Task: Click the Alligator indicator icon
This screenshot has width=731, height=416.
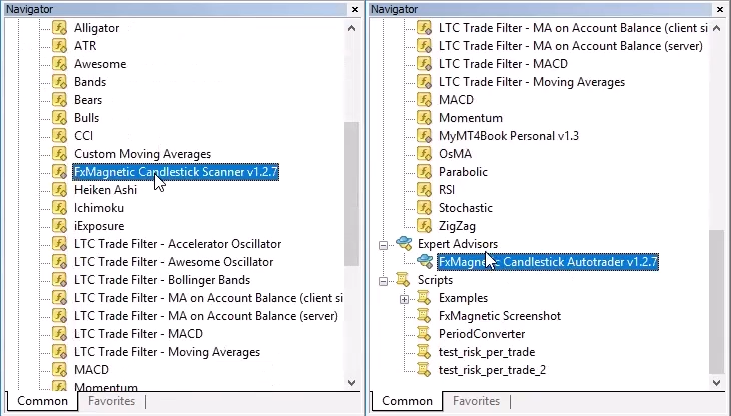Action: click(59, 28)
